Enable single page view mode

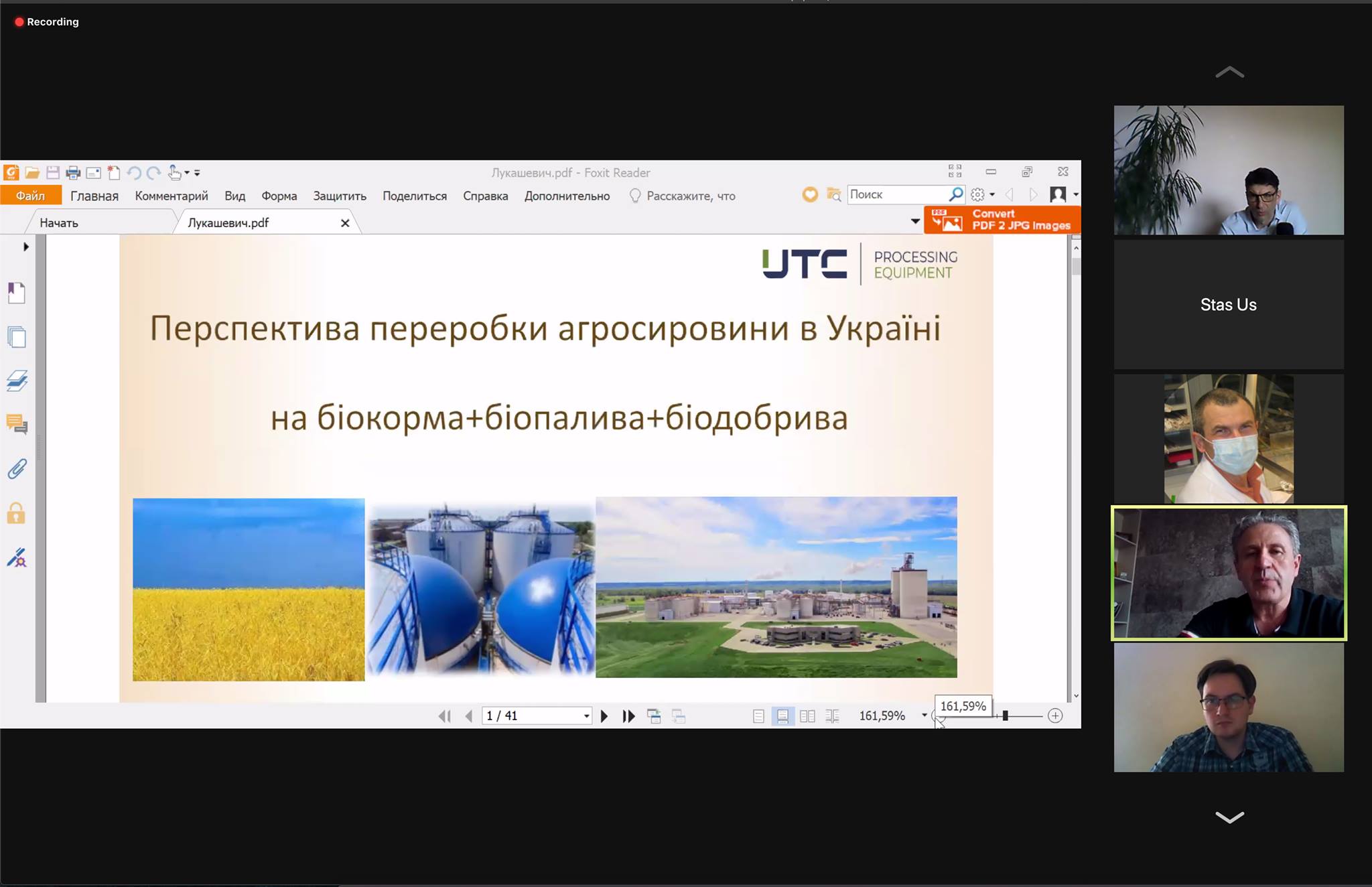click(758, 716)
